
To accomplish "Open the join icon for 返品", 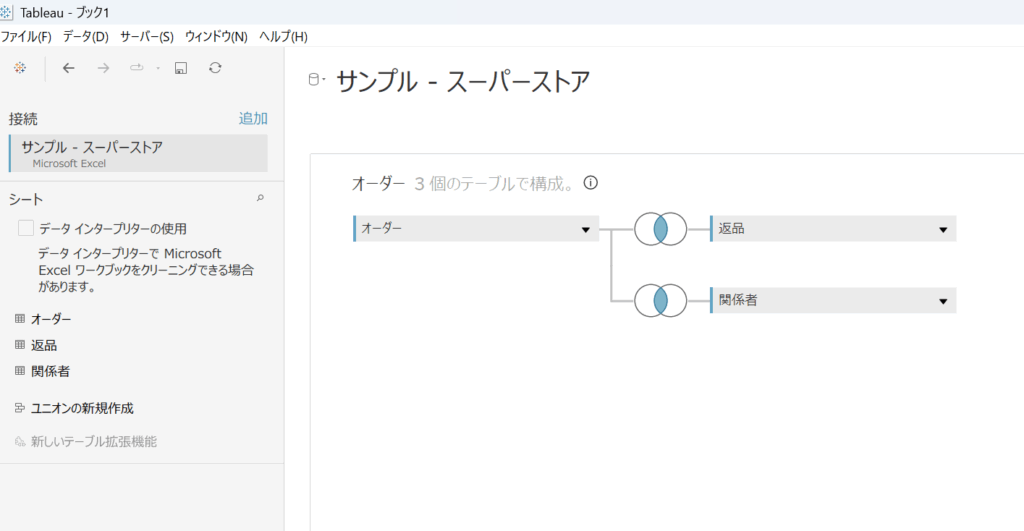I will point(659,229).
